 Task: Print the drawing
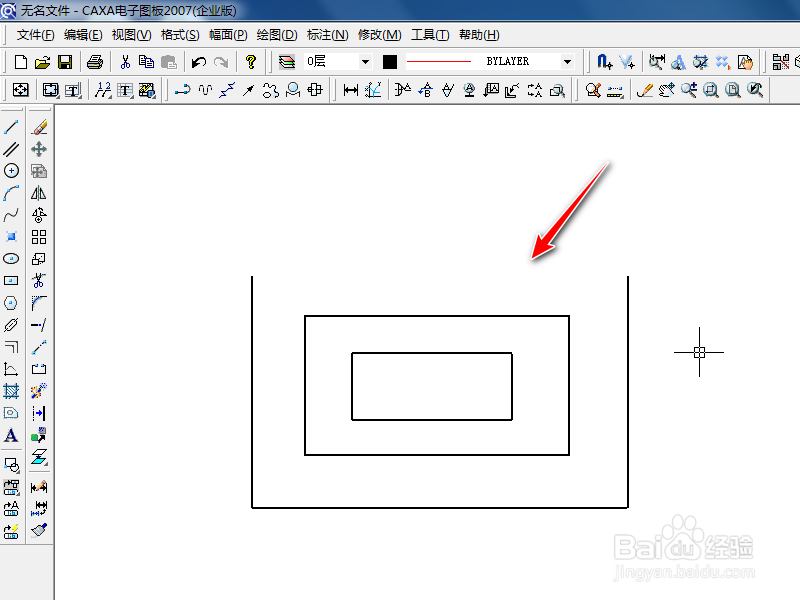pyautogui.click(x=95, y=62)
